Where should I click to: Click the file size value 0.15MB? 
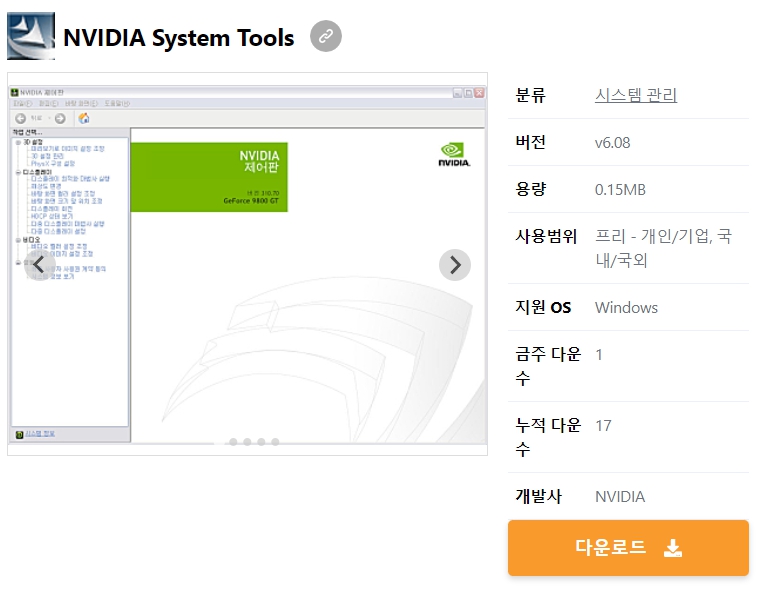click(620, 190)
